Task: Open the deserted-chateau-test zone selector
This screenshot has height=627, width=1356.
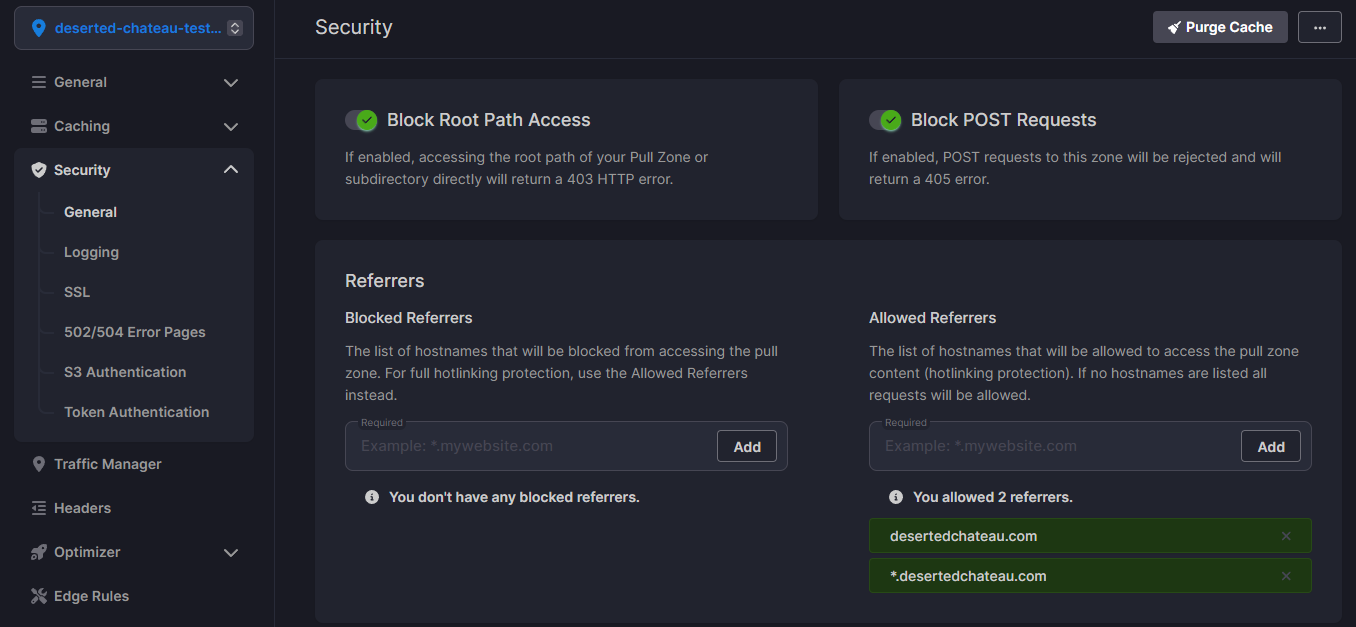Action: coord(134,28)
